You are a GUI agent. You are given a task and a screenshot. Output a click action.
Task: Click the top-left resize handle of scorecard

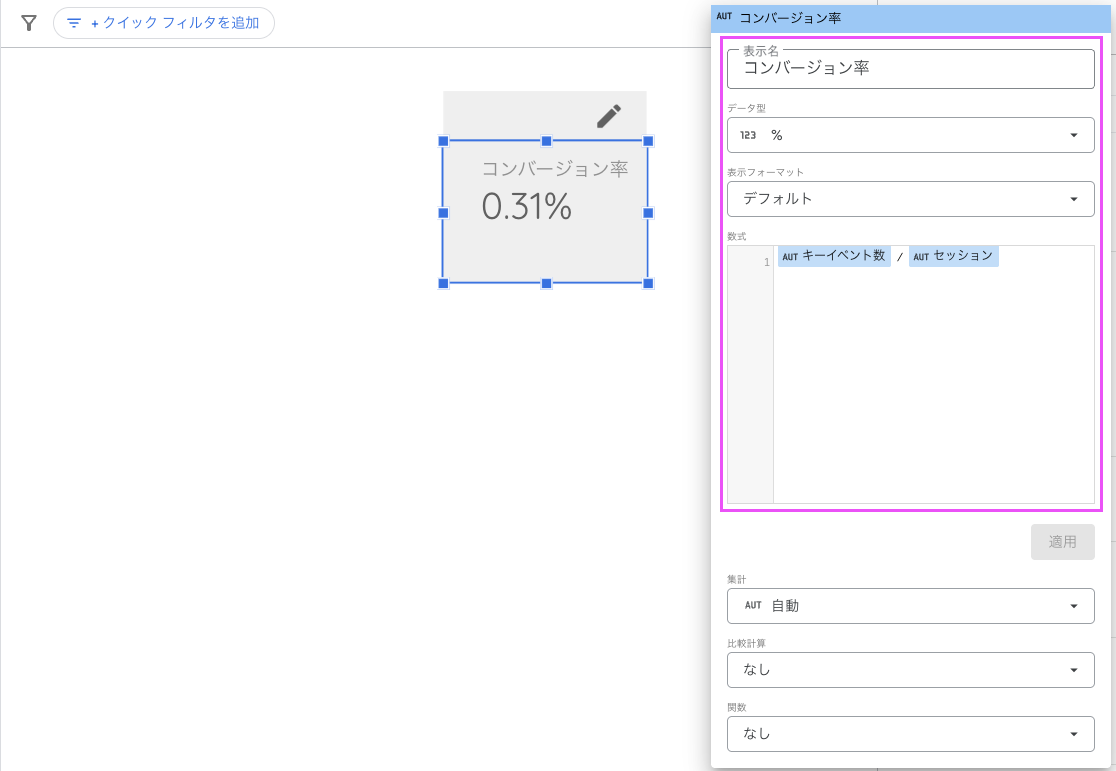(443, 141)
